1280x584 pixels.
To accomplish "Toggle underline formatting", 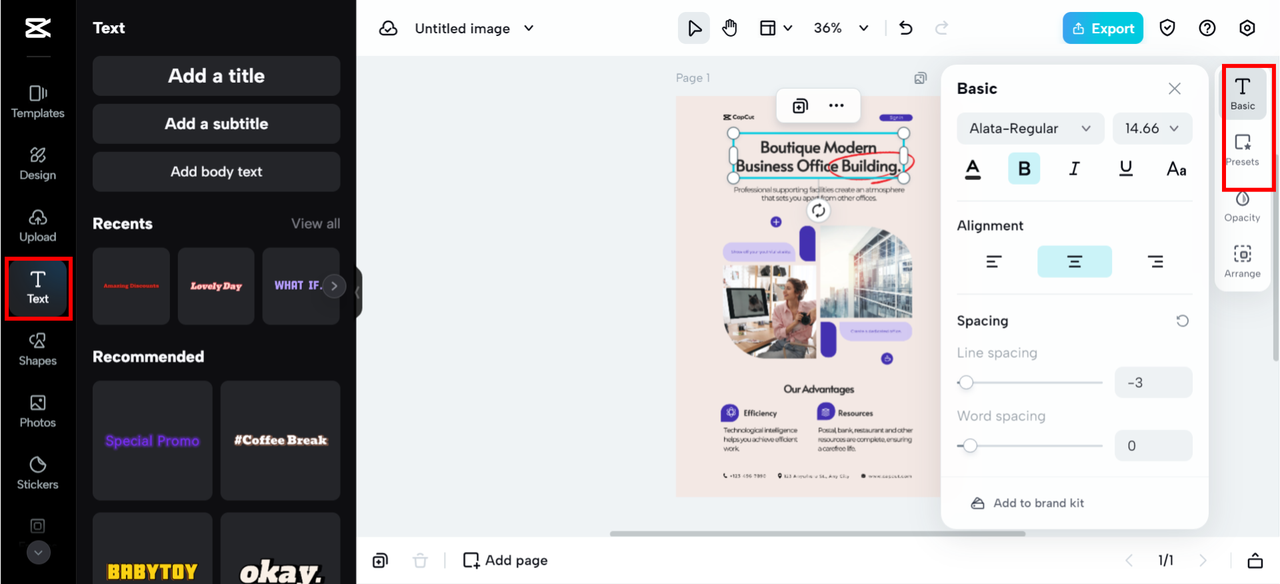I will coord(1126,169).
